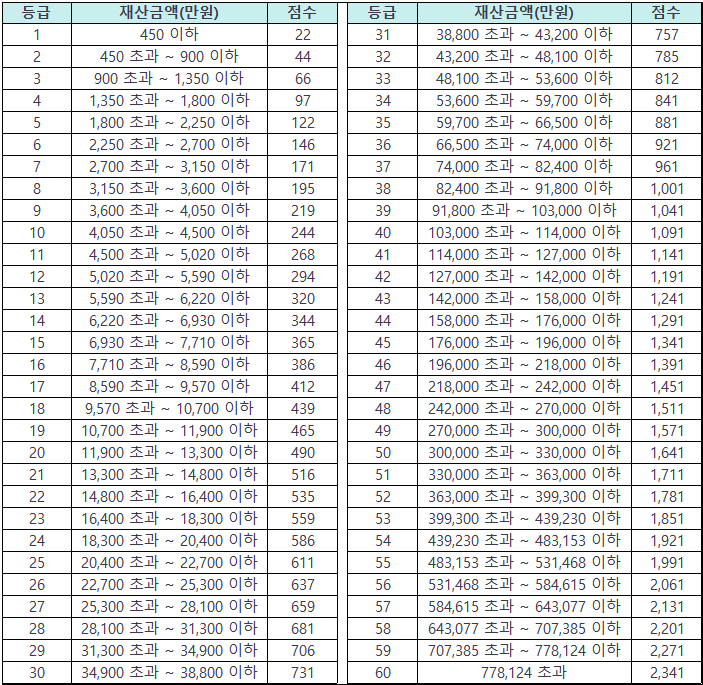Select the cell '270,000 초과 ~ 300,000 이하'

(x=524, y=430)
